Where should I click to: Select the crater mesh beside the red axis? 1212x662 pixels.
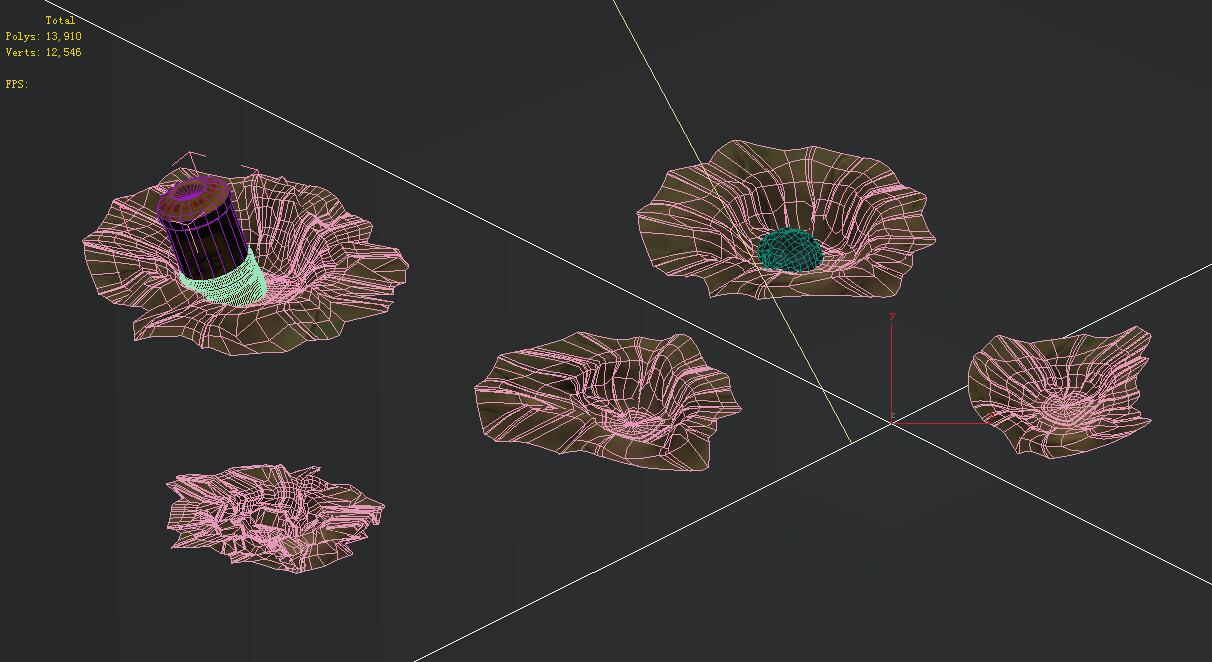(1060, 392)
